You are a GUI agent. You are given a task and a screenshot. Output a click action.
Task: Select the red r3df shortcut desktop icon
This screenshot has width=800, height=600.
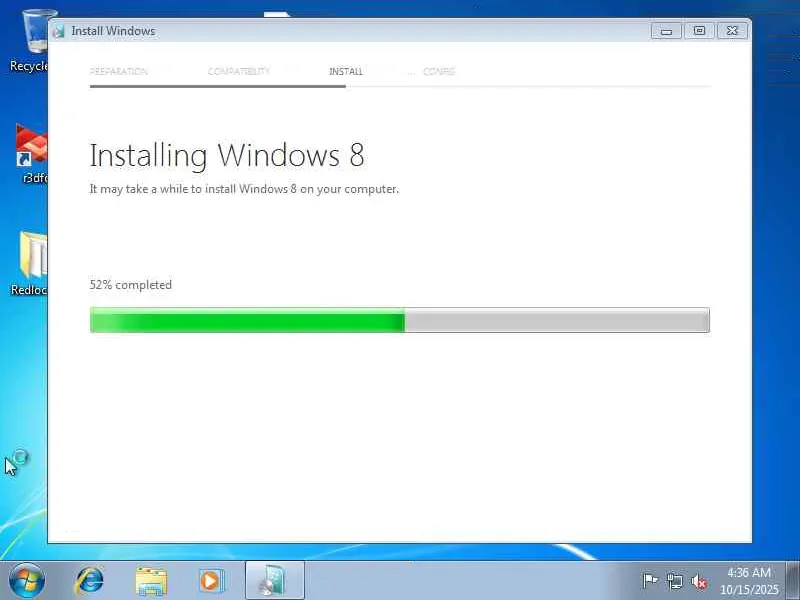click(32, 153)
